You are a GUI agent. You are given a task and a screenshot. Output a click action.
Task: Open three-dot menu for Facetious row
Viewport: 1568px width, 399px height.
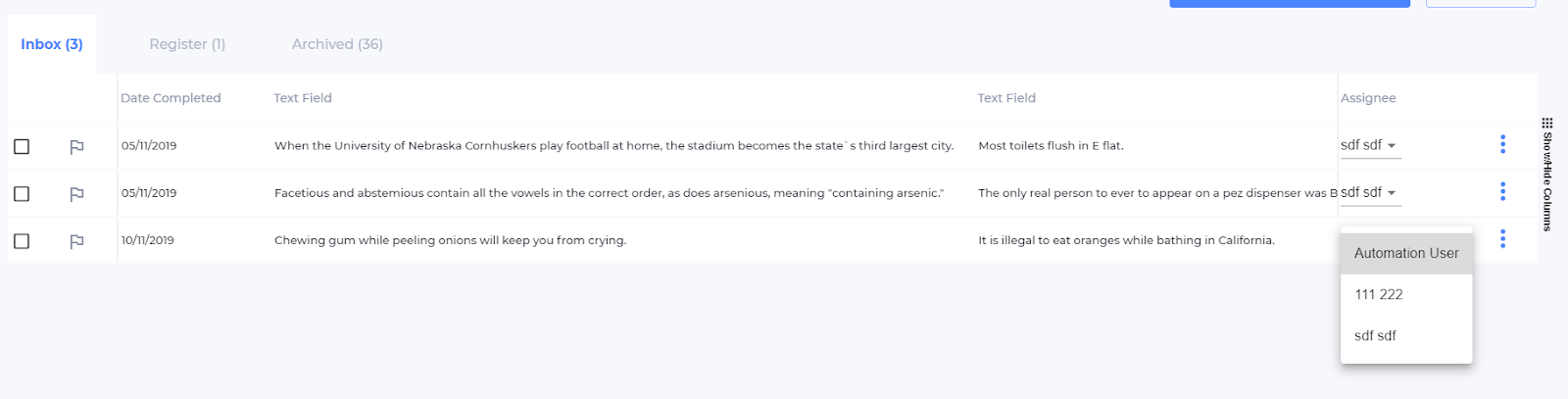[x=1502, y=192]
